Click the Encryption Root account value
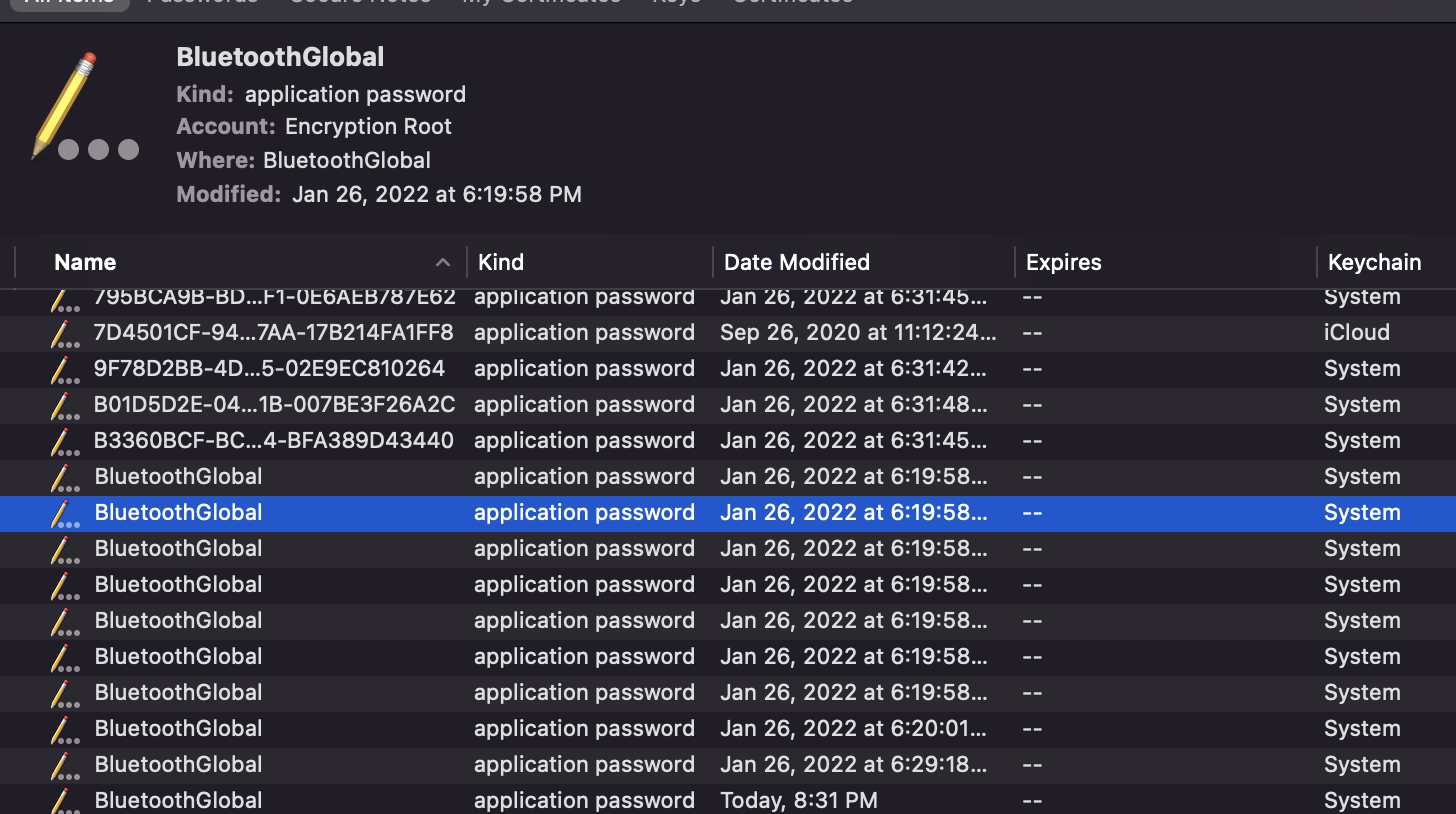This screenshot has height=814, width=1456. click(x=368, y=127)
